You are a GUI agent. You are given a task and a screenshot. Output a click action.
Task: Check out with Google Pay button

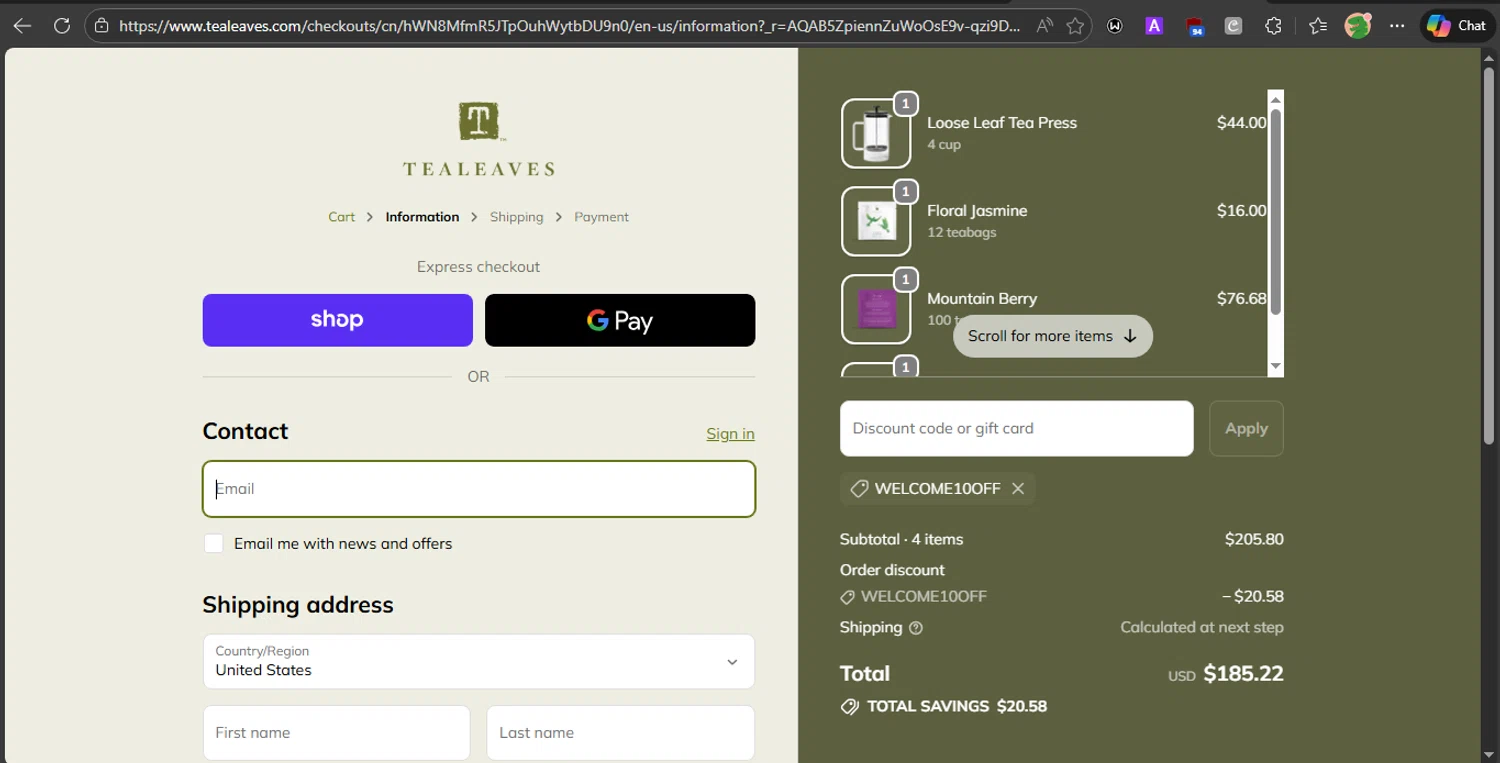point(620,320)
